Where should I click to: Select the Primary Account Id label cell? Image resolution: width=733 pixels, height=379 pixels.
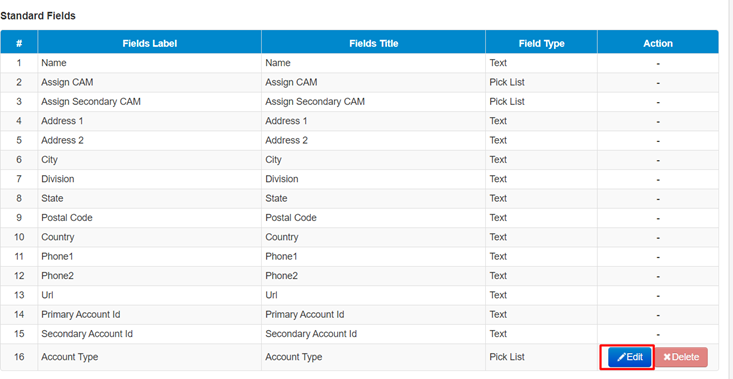coord(150,315)
